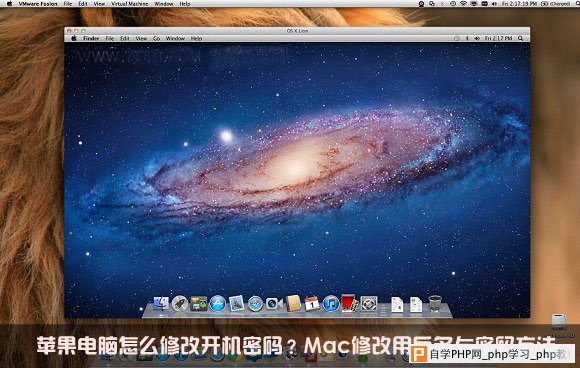Click volume icon in guest Finder menu bar
The image size is (580, 368).
click(x=477, y=38)
